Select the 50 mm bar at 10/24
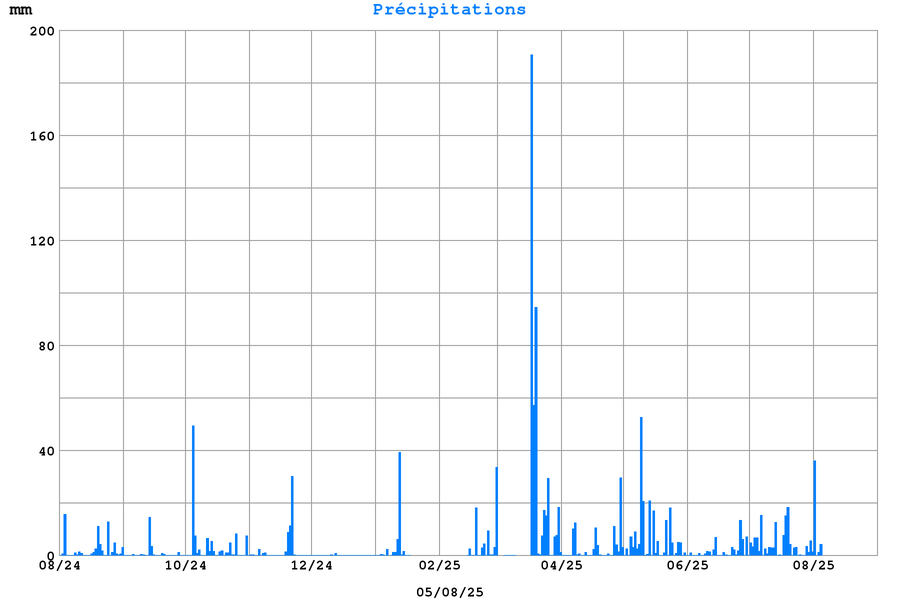The width and height of the screenshot is (900, 600). tap(193, 490)
